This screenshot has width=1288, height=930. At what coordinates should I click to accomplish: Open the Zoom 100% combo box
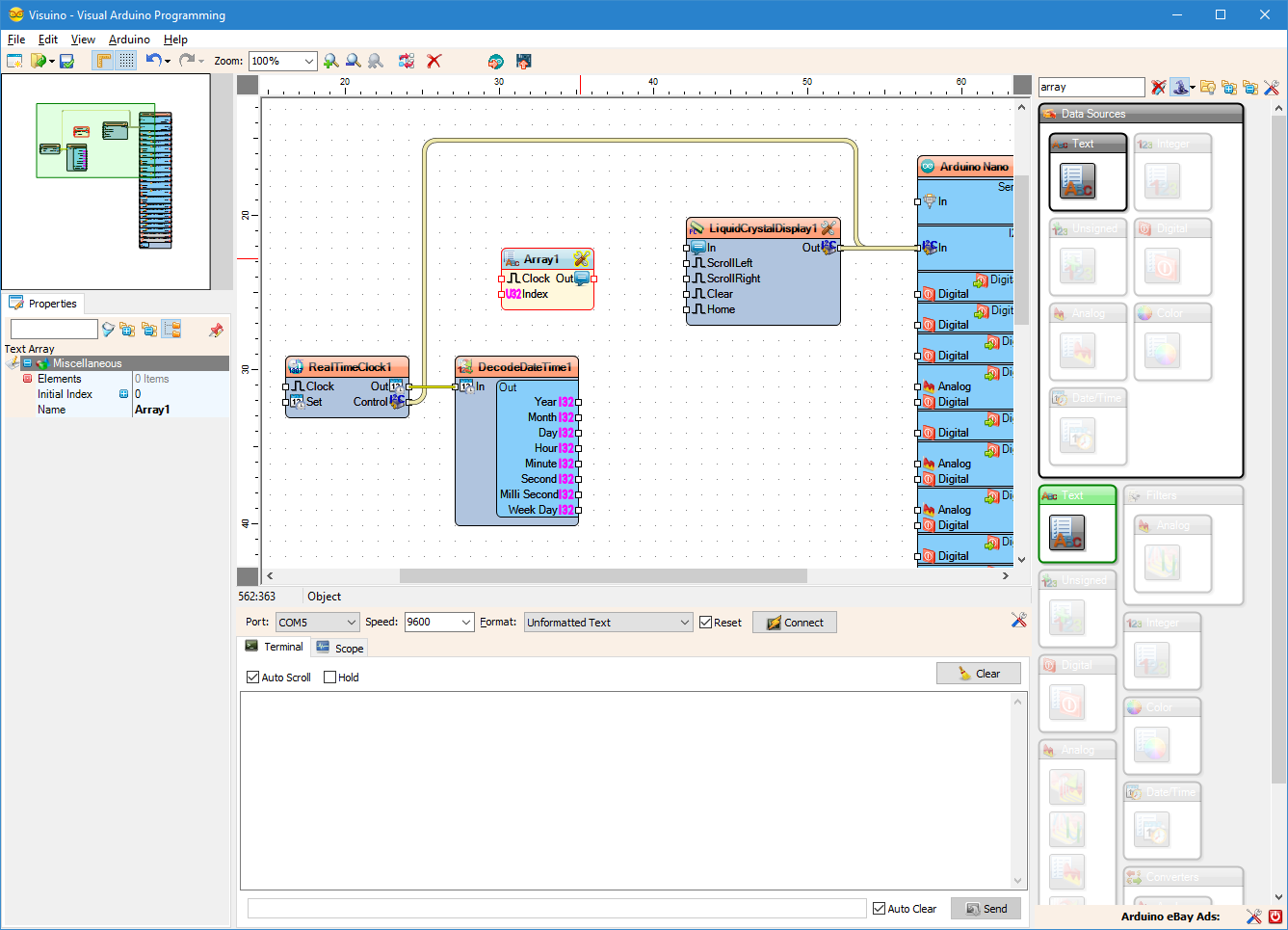282,61
